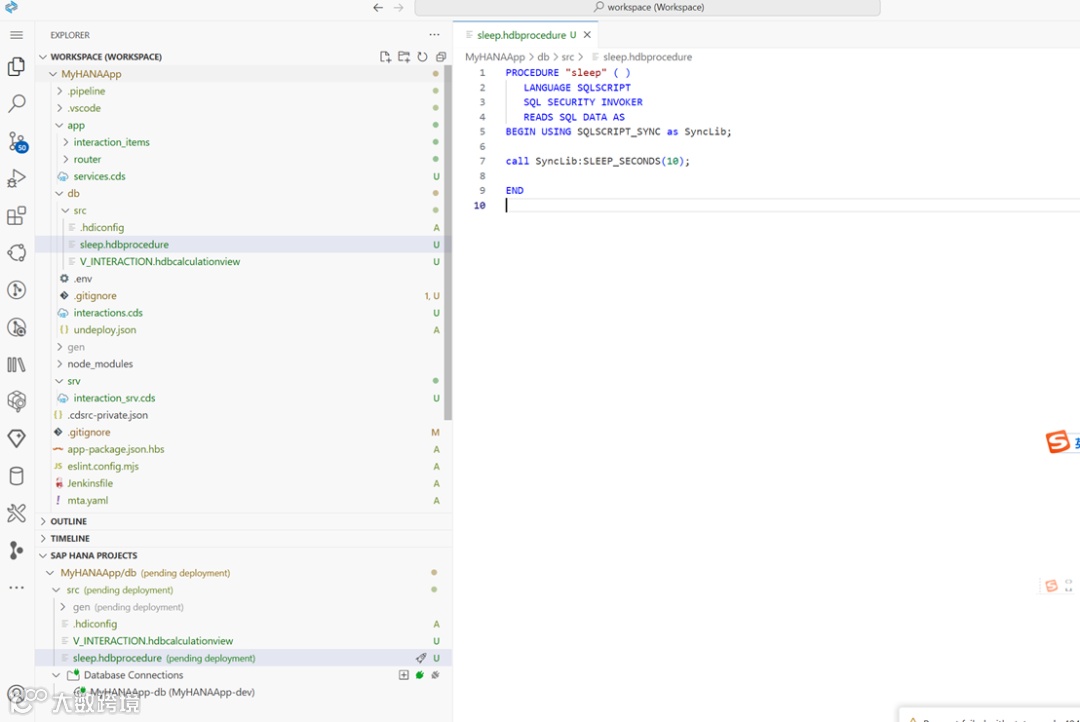Click the Go Back arrow in title bar

pos(378,8)
